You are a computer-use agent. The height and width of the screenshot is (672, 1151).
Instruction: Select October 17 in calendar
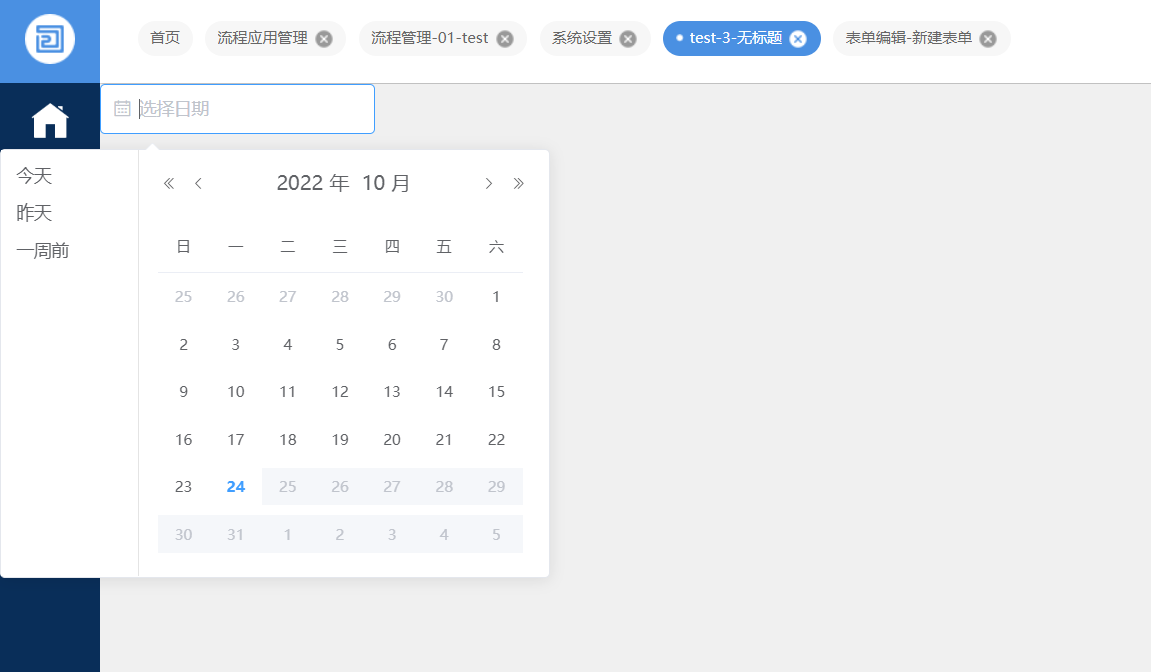[236, 440]
